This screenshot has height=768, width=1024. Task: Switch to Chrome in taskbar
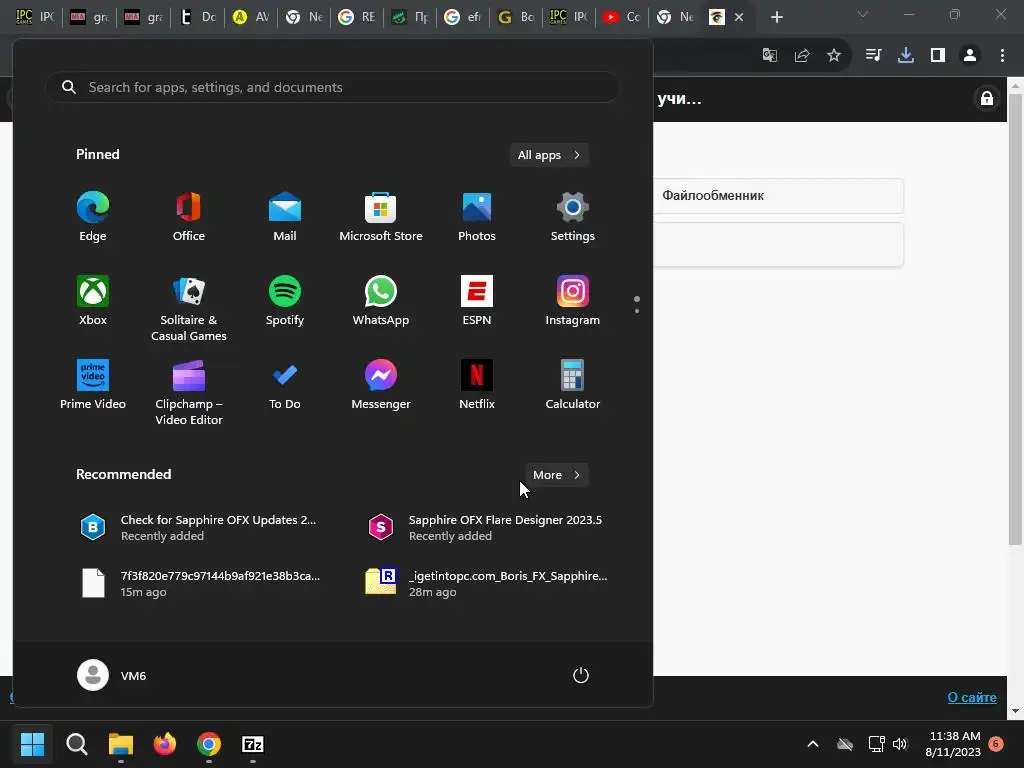click(x=209, y=744)
